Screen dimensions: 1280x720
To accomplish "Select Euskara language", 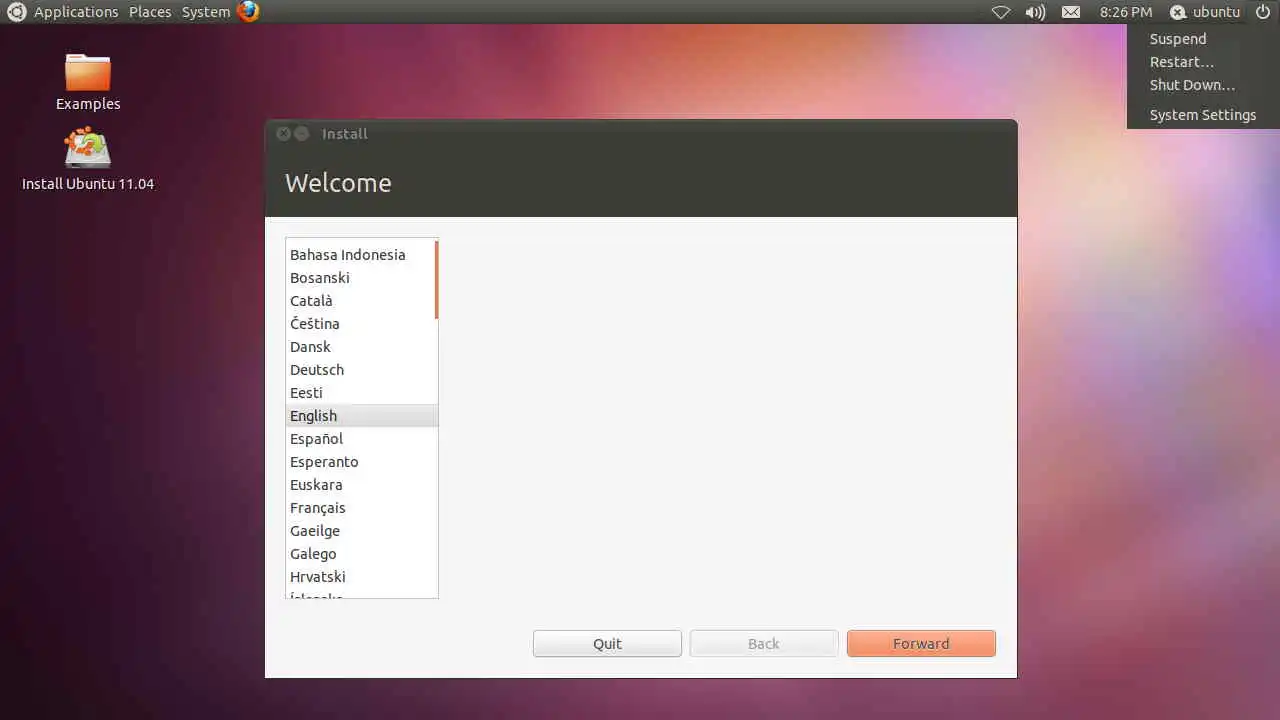I will pyautogui.click(x=360, y=485).
